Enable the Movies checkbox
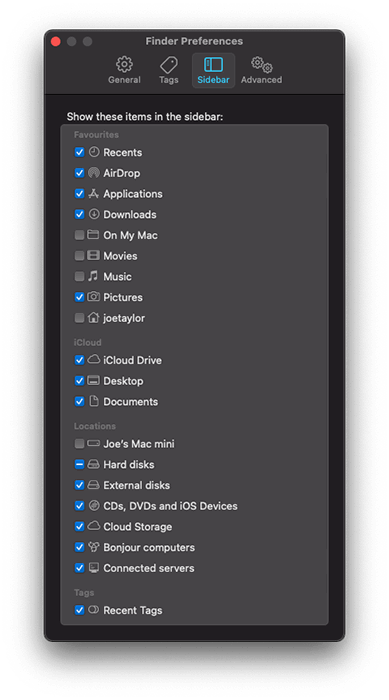Viewport: 389px width, 700px height. [79, 256]
